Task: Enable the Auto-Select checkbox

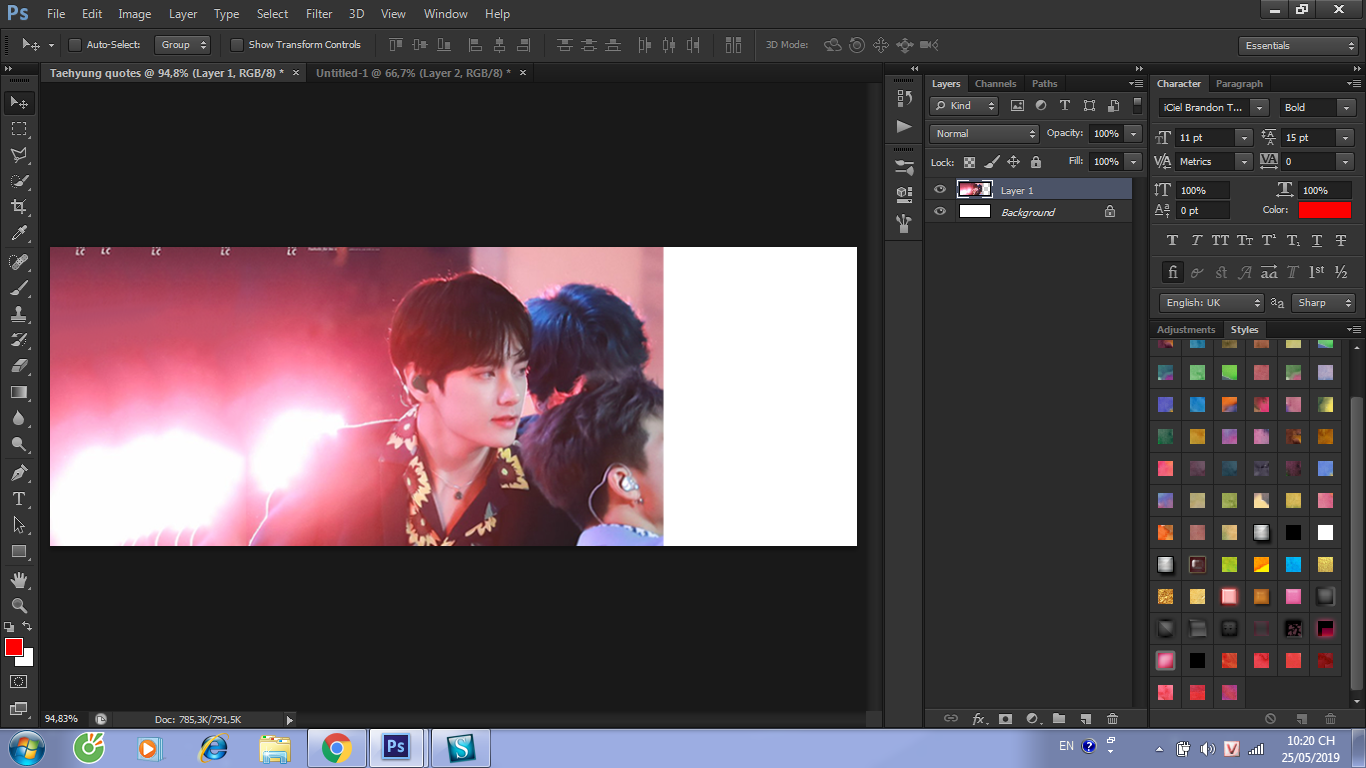Action: pyautogui.click(x=75, y=45)
